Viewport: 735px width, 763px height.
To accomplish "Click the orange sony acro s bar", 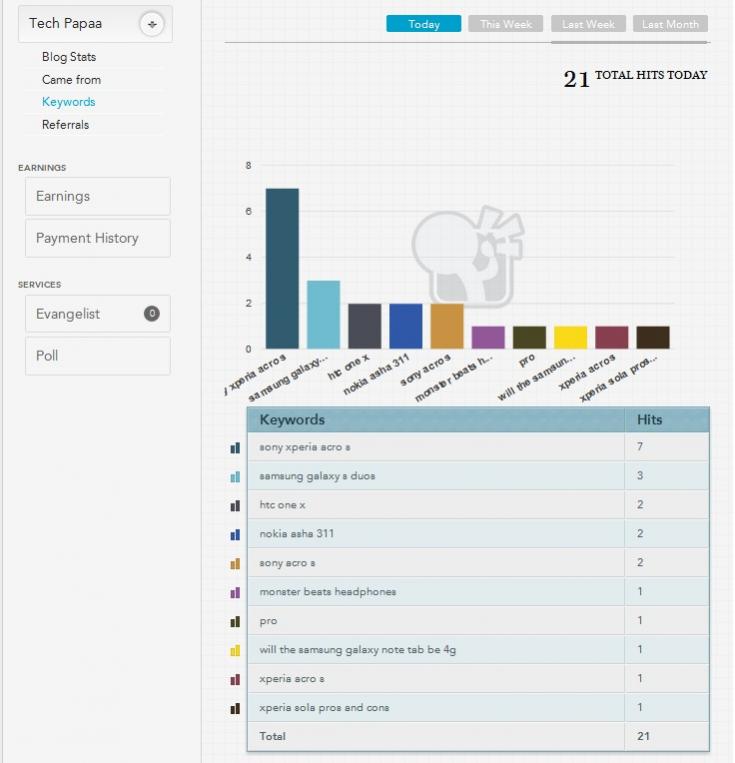I will (447, 326).
